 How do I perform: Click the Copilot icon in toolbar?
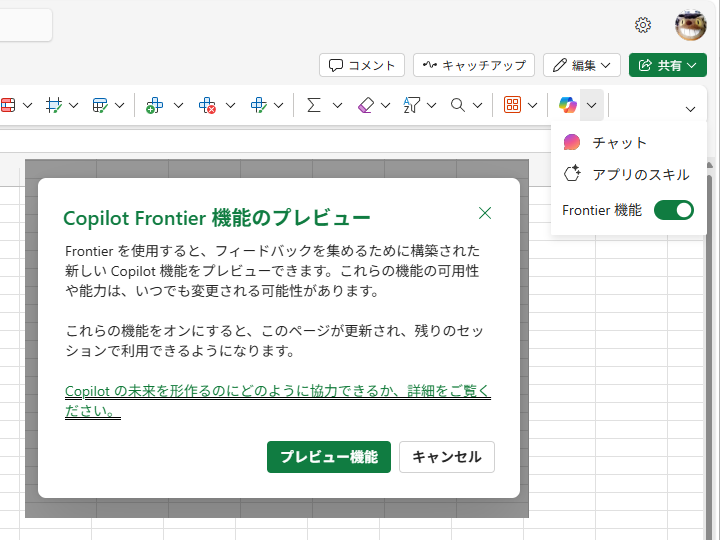coord(568,105)
